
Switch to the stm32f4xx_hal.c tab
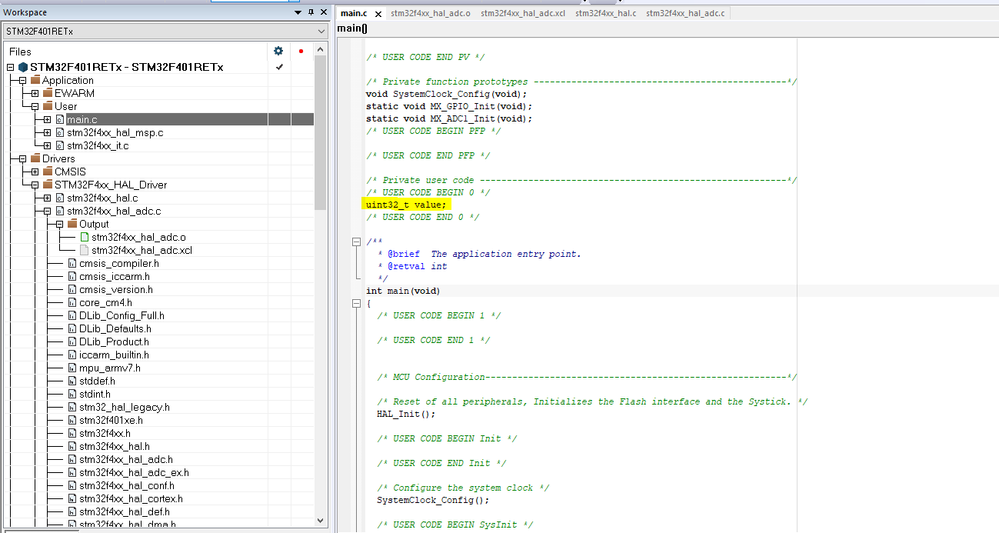605,13
